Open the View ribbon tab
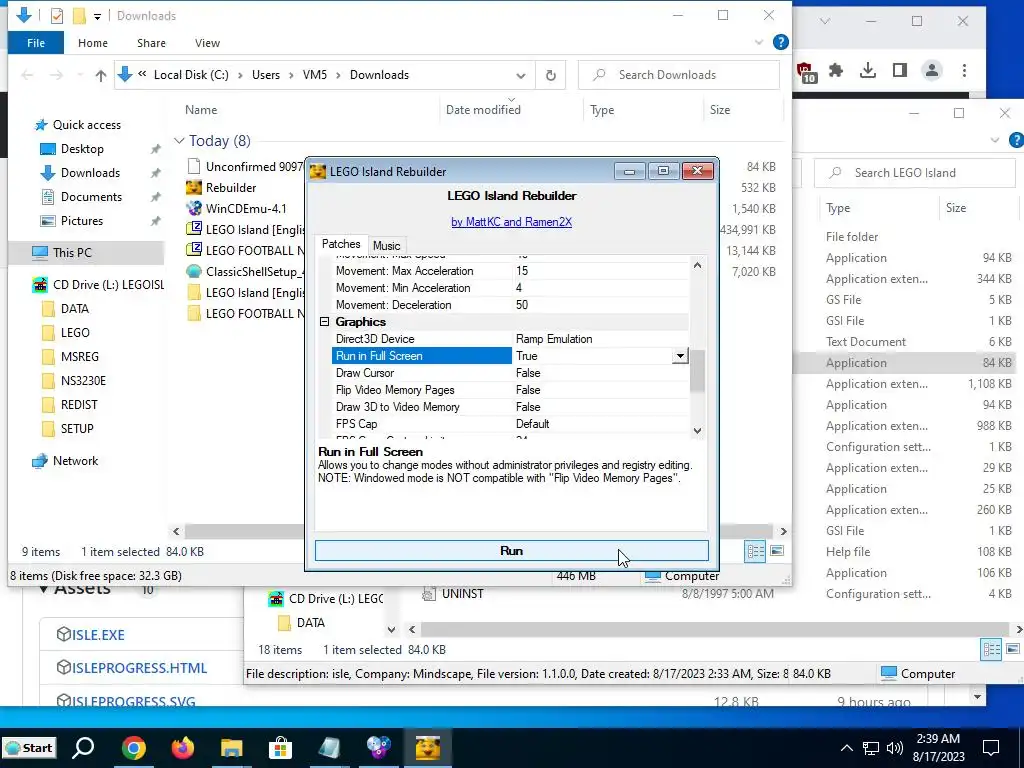Screen dimensions: 1024x768 coord(207,43)
